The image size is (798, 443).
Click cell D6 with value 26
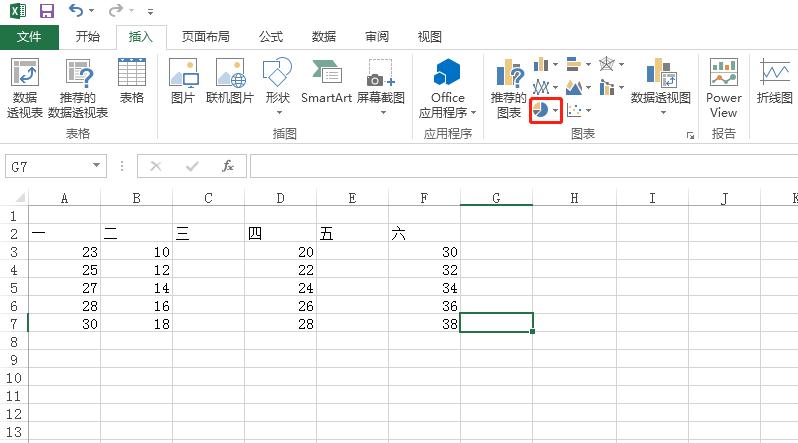click(x=280, y=306)
